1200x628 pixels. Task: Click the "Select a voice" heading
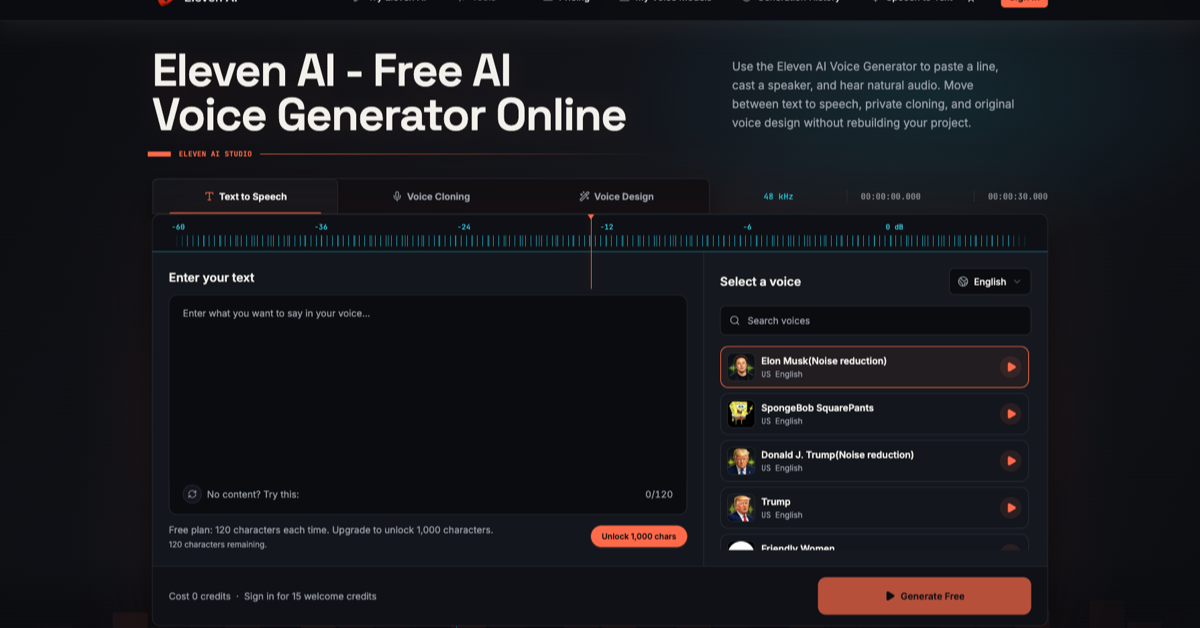760,282
